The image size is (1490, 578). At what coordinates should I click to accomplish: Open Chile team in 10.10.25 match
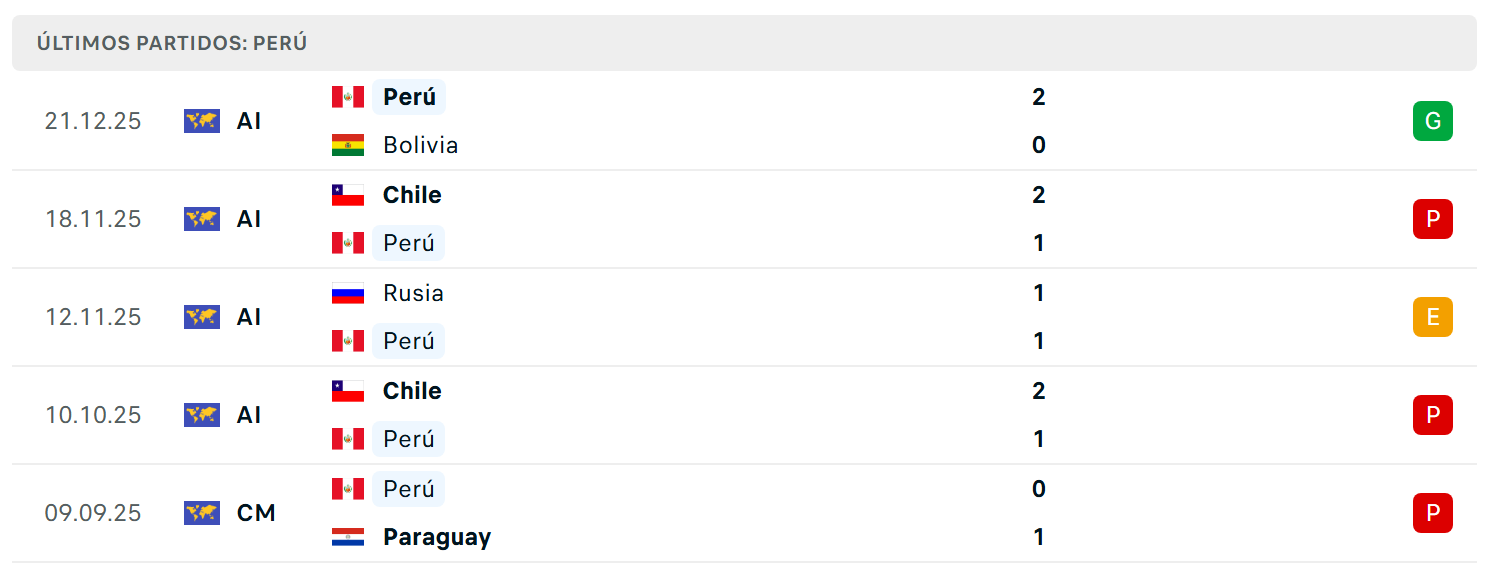click(x=412, y=391)
